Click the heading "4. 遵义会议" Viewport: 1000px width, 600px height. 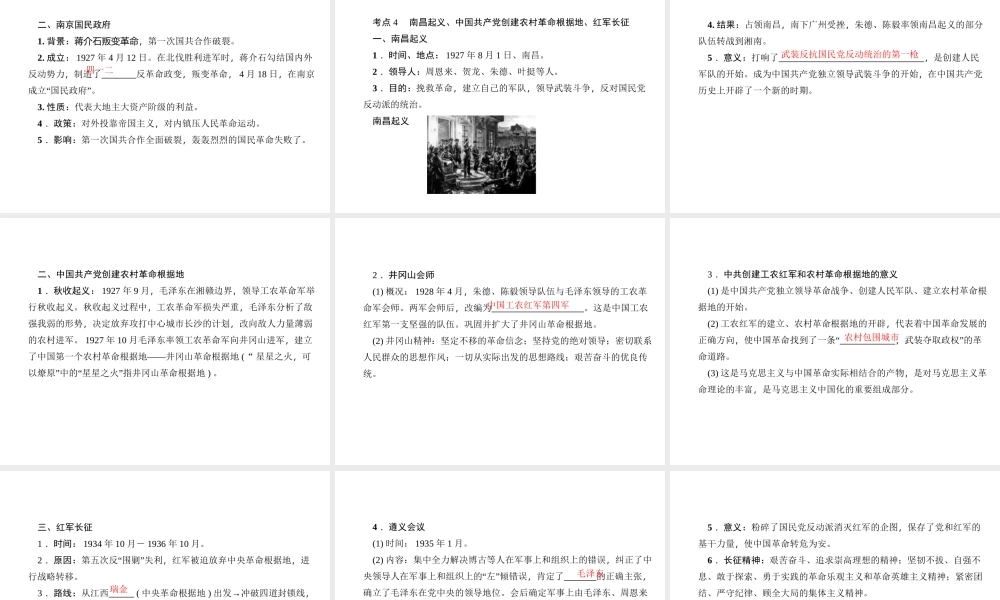(x=399, y=527)
